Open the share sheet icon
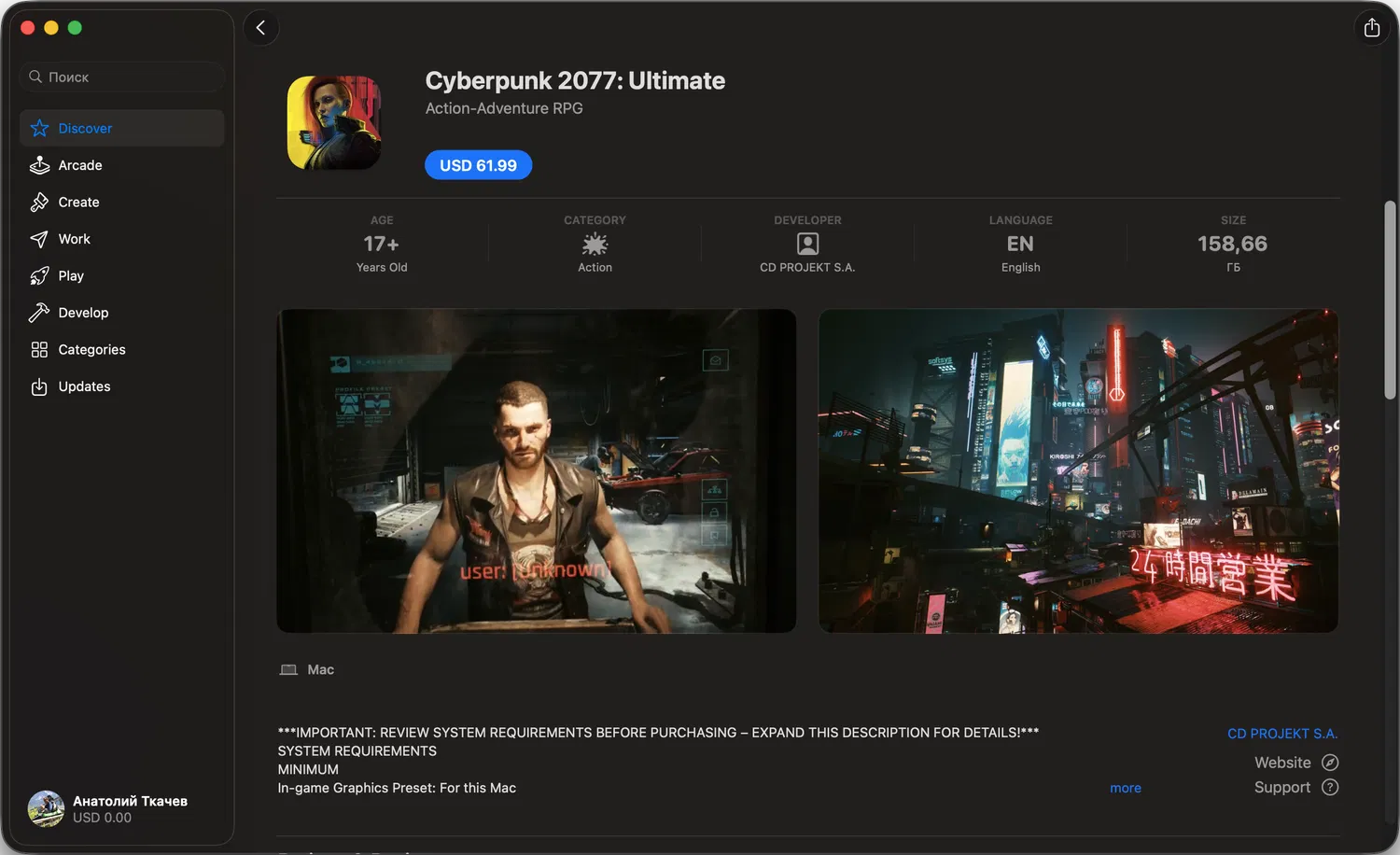1400x855 pixels. (x=1371, y=28)
